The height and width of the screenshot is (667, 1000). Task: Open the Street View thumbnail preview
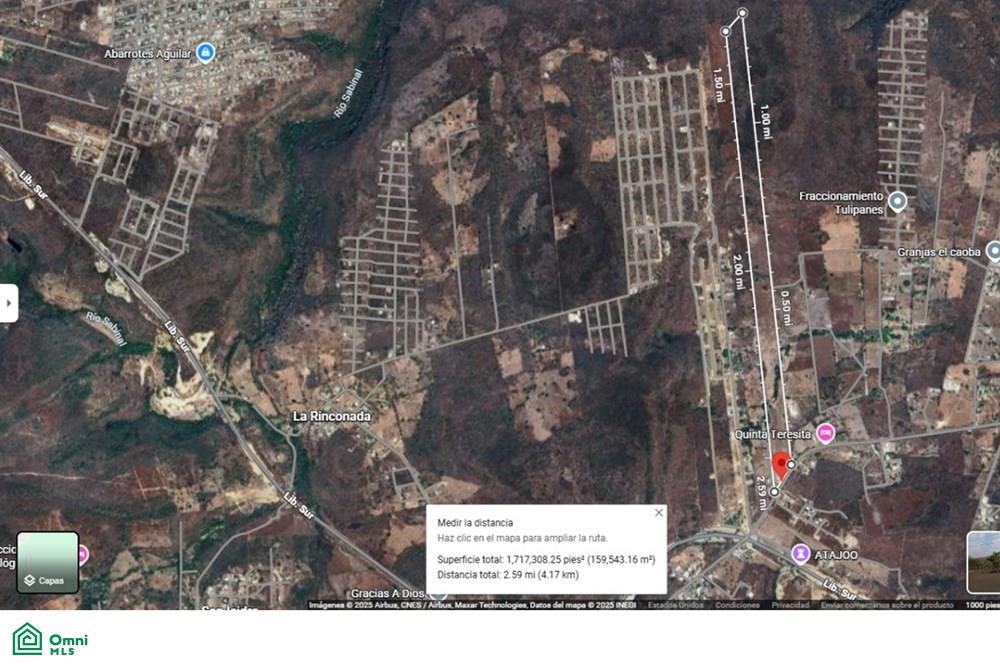point(983,562)
